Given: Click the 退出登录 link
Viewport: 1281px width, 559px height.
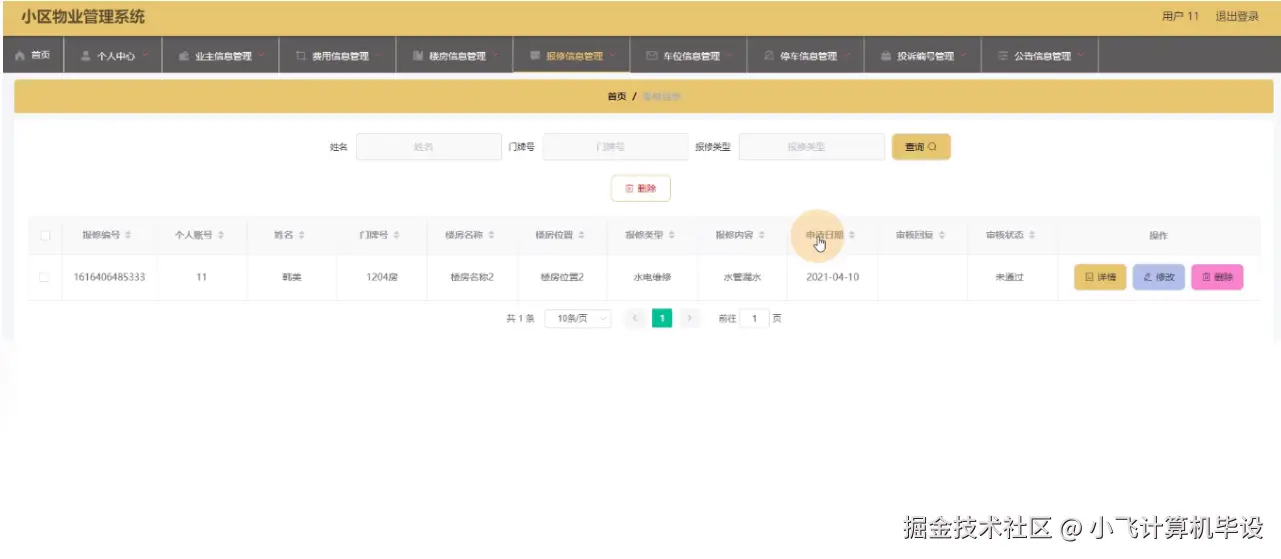Looking at the screenshot, I should point(1237,17).
